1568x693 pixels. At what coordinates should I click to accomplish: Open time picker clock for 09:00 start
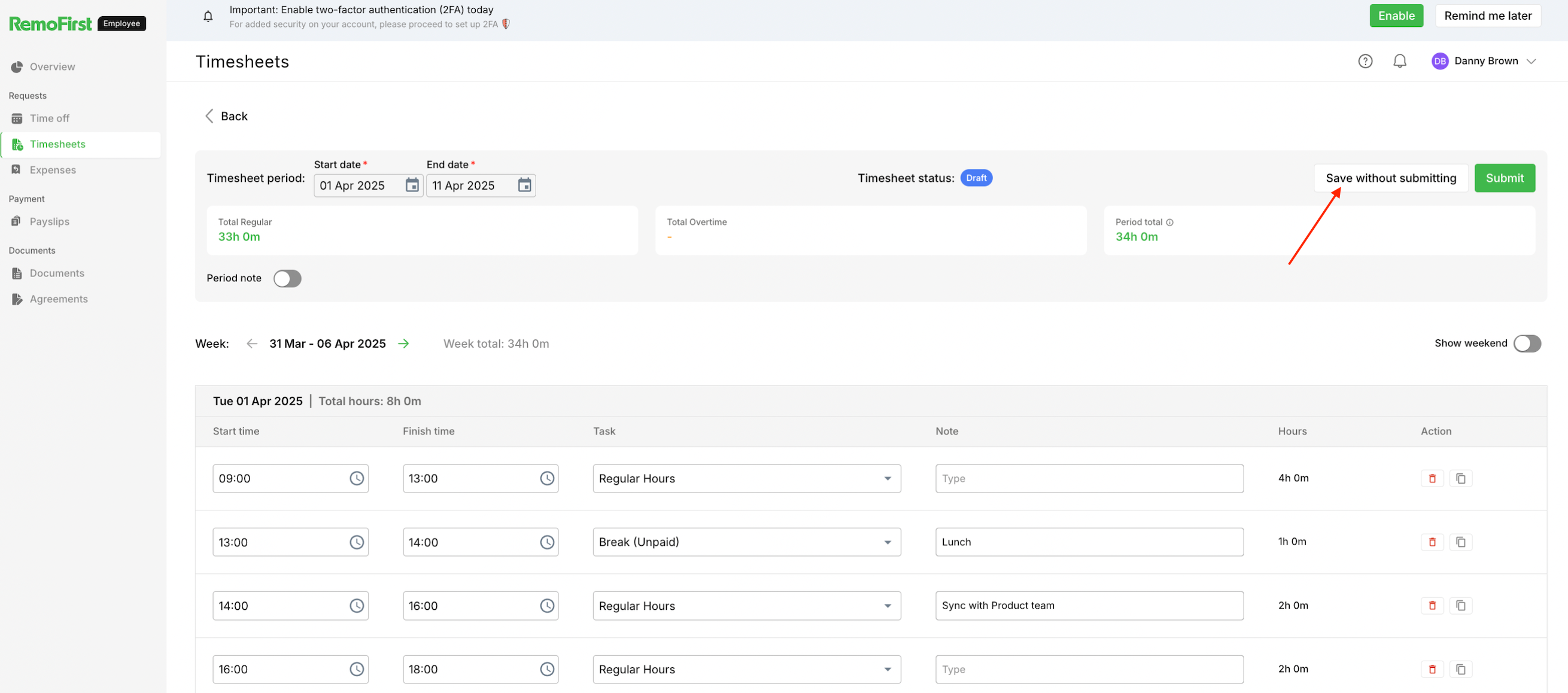tap(357, 479)
